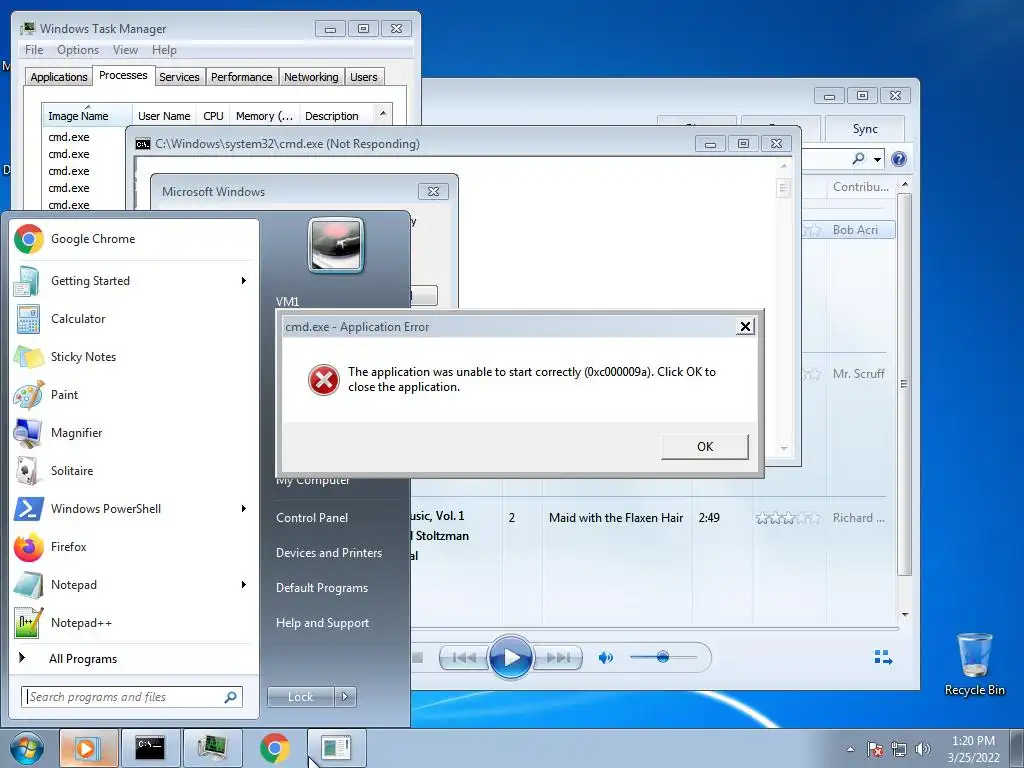Show hidden system tray icons
Screen dimensions: 1024x768
coord(850,749)
